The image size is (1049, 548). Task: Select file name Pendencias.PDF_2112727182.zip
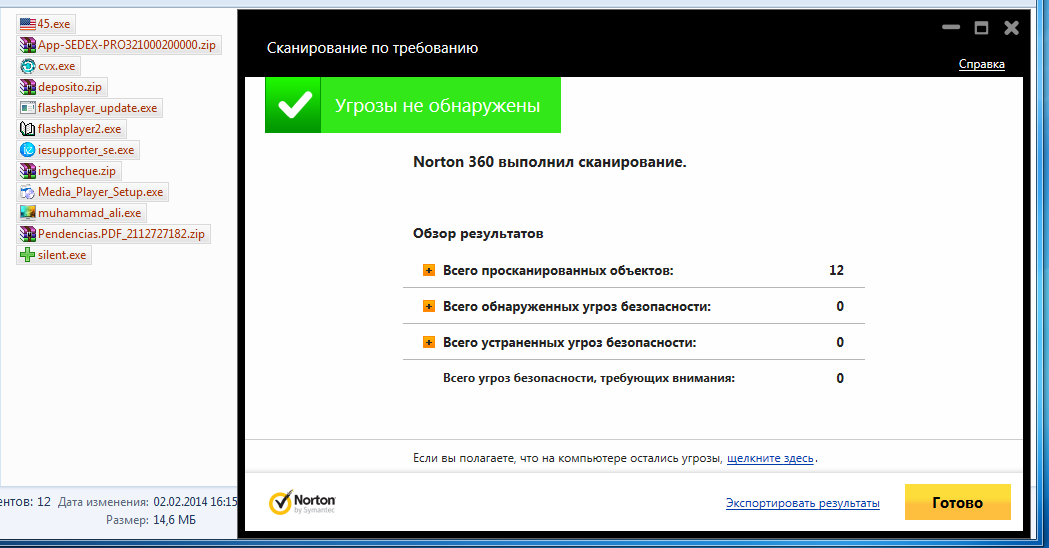click(x=121, y=234)
